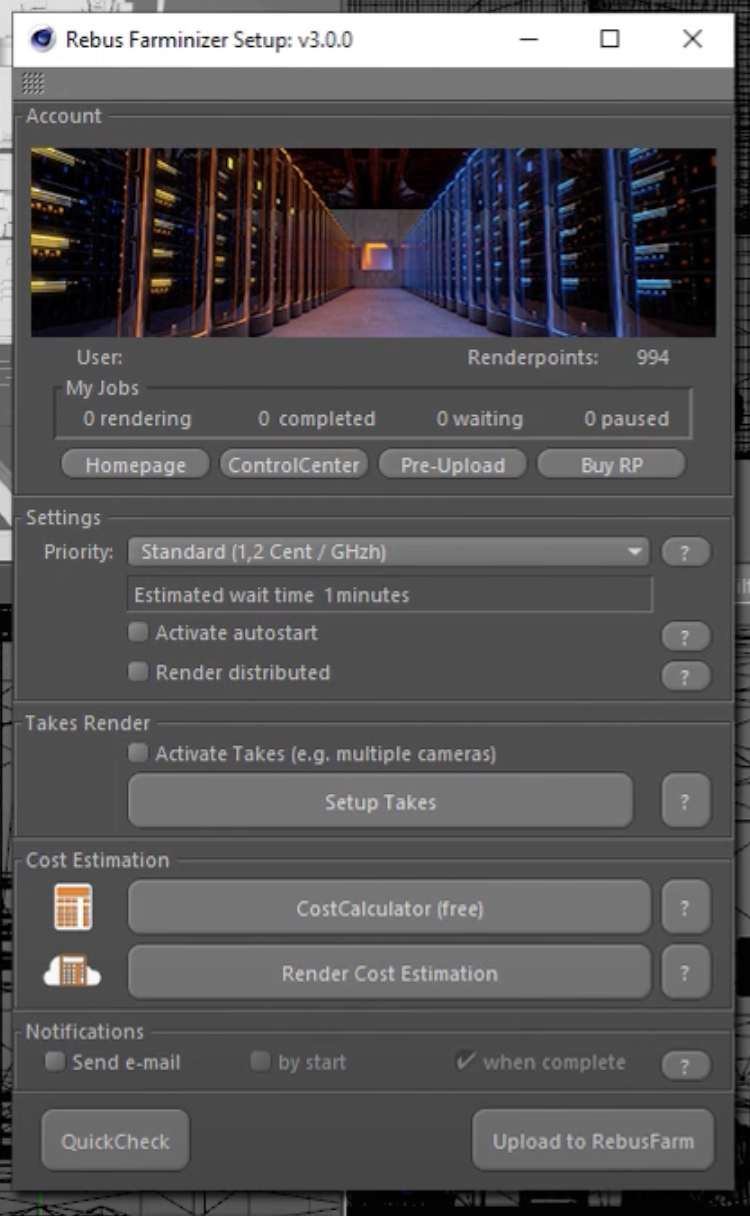Viewport: 750px width, 1216px height.
Task: Click the Pre-Upload button
Action: (x=452, y=465)
